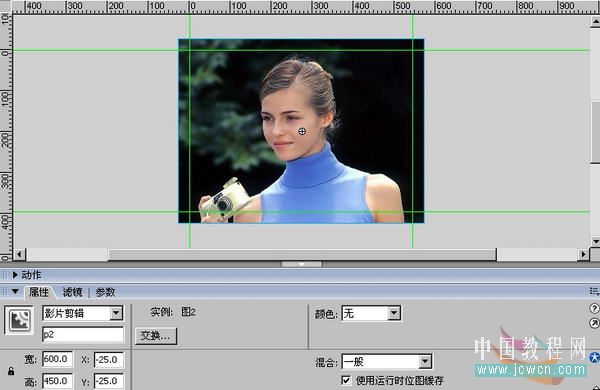Image resolution: width=600 pixels, height=390 pixels.
Task: Open the 混合 blend mode dropdown
Action: [425, 362]
